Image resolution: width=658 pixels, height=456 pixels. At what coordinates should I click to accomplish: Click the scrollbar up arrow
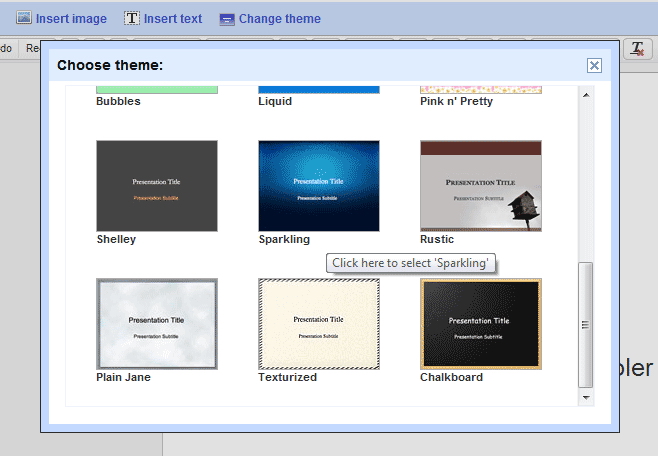[586, 95]
